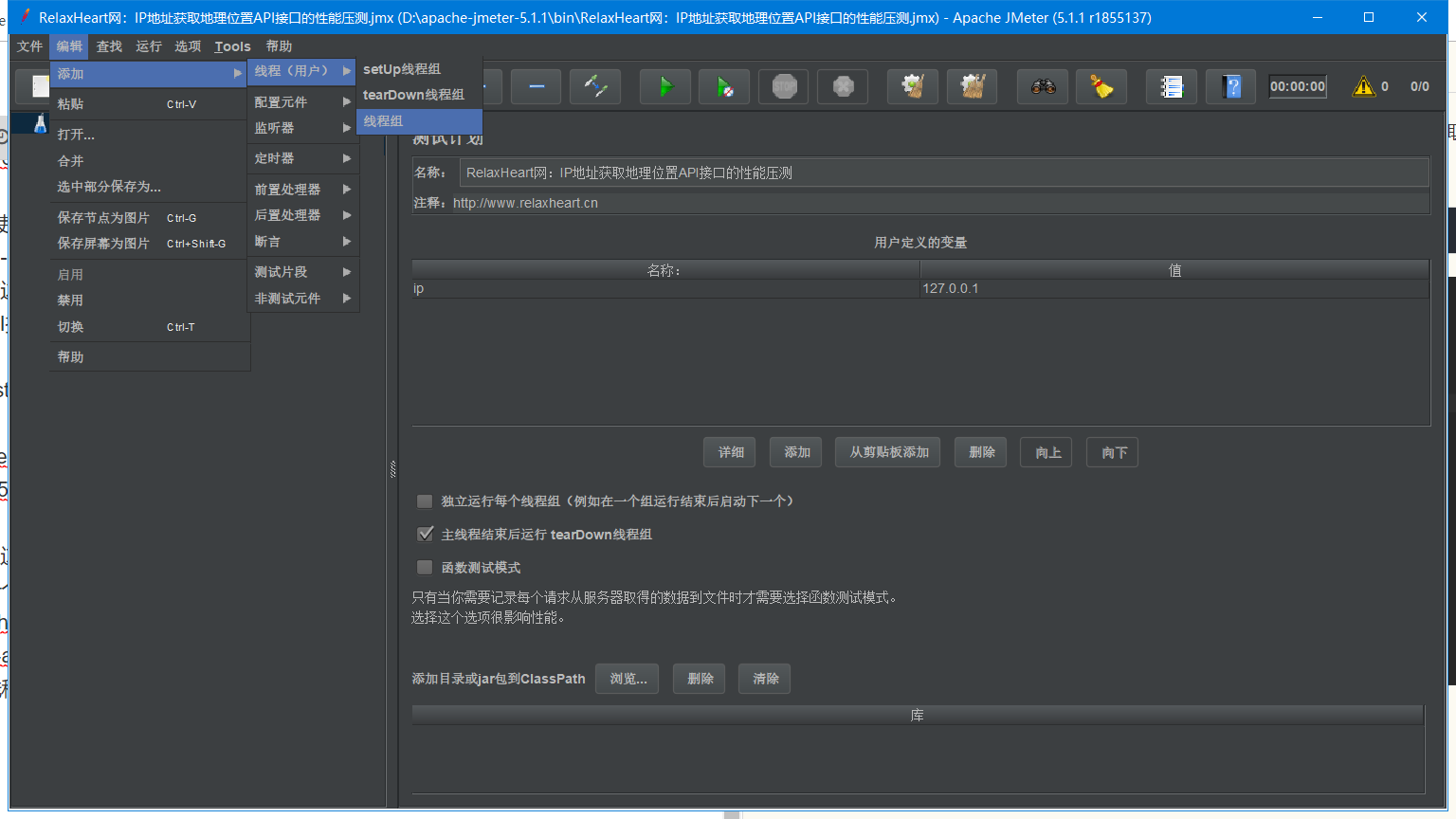Select the ip variable name cell
This screenshot has width=1456, height=819.
coord(665,288)
